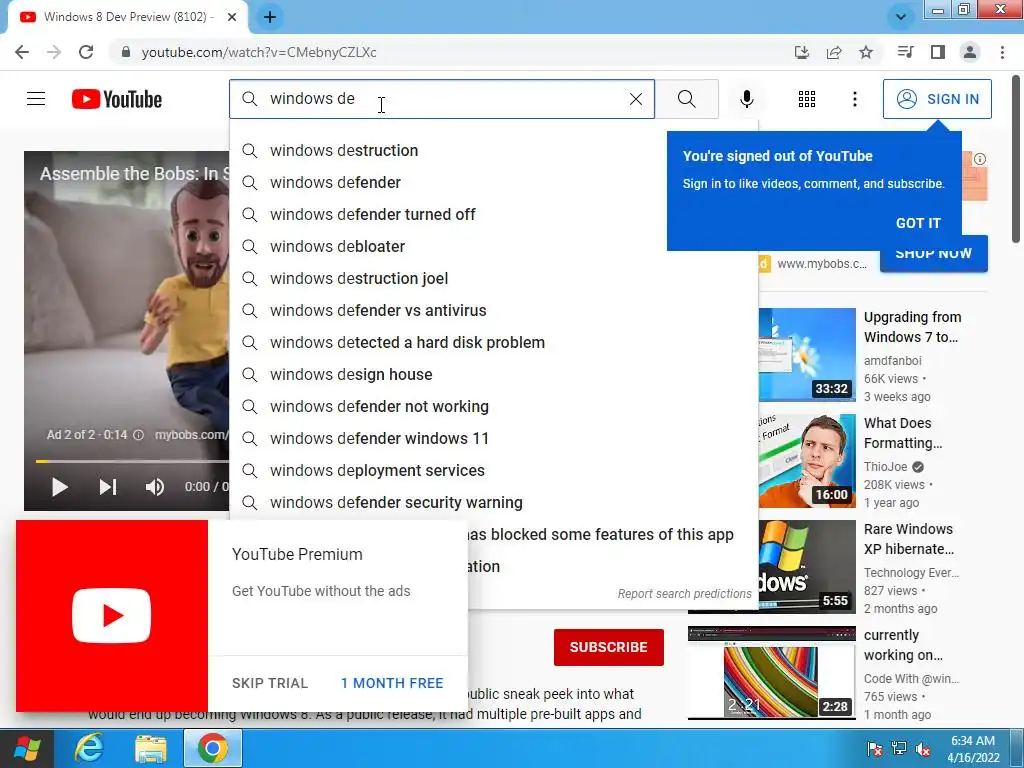The width and height of the screenshot is (1024, 768).
Task: Open 'currently working on...' video thumbnail
Action: [x=771, y=672]
